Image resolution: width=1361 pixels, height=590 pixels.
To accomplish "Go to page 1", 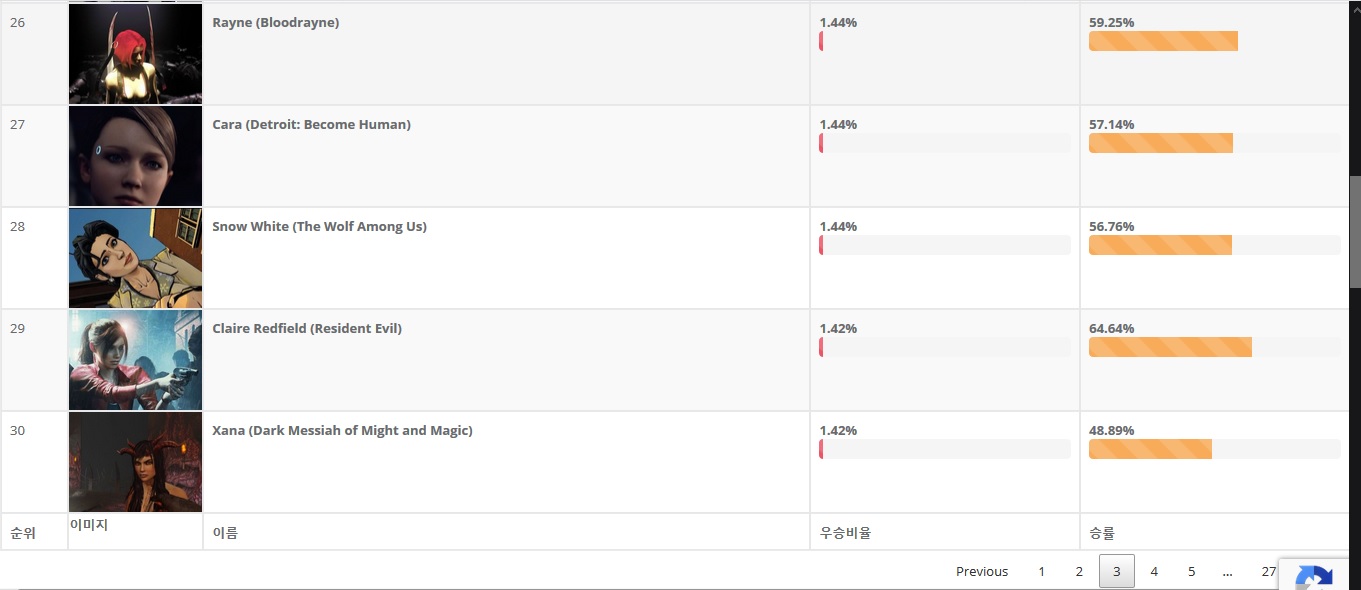I will point(1041,571).
